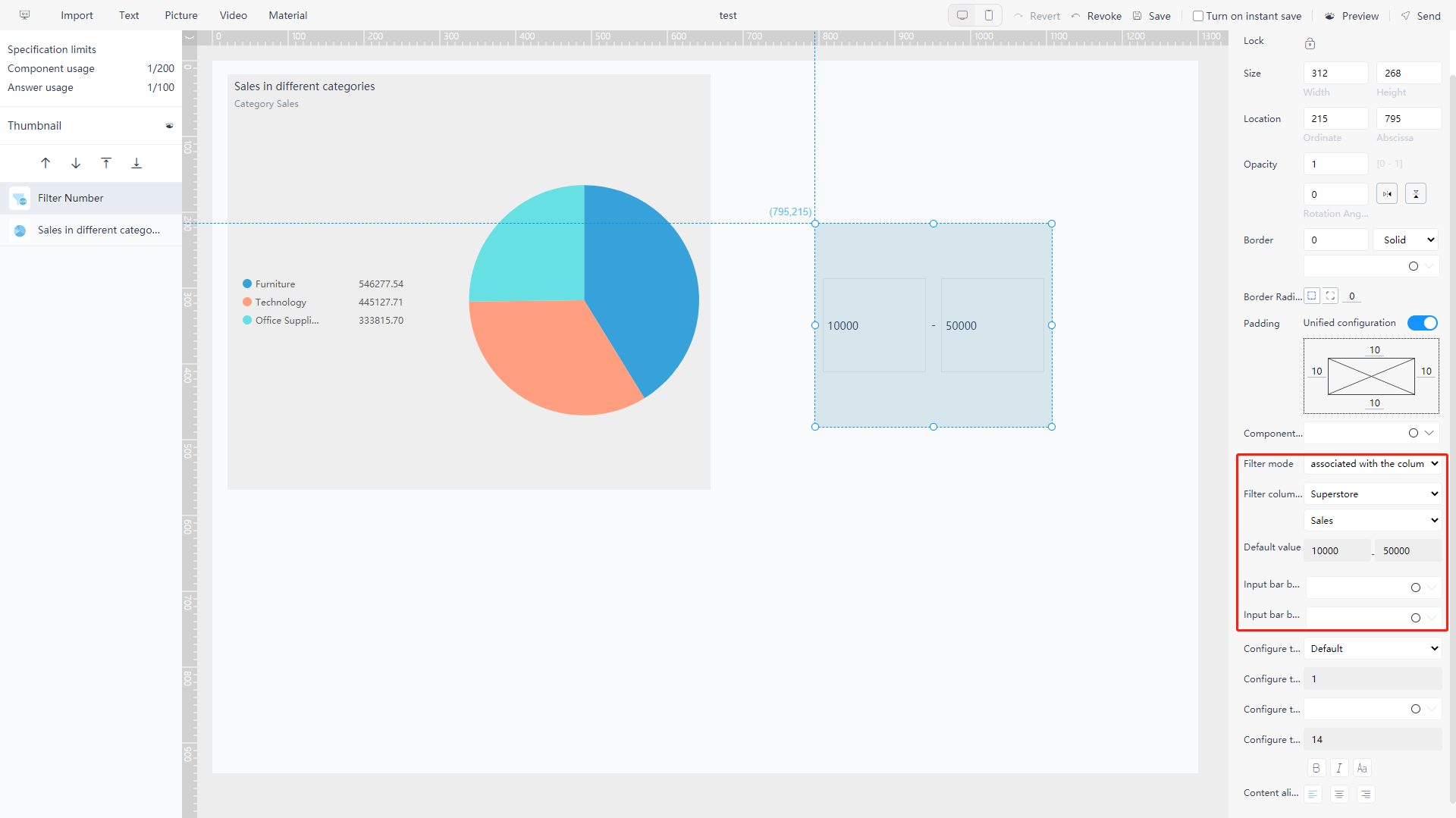Open the Component background color picker
The width and height of the screenshot is (1456, 818).
coord(1371,433)
